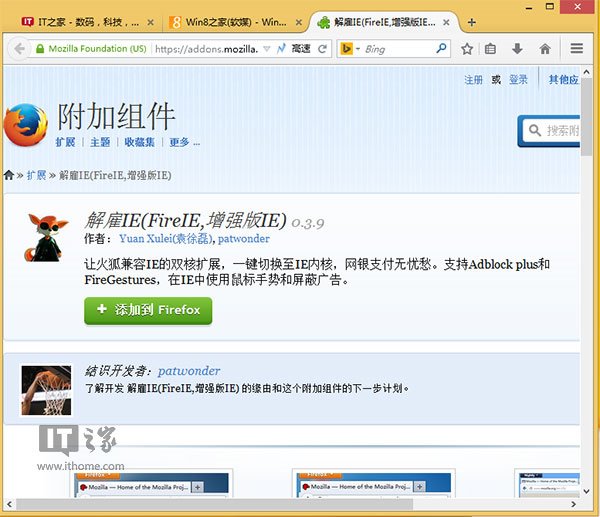Viewport: 600px width, 517px height.
Task: Click the search magnifier in search bar
Action: [441, 48]
